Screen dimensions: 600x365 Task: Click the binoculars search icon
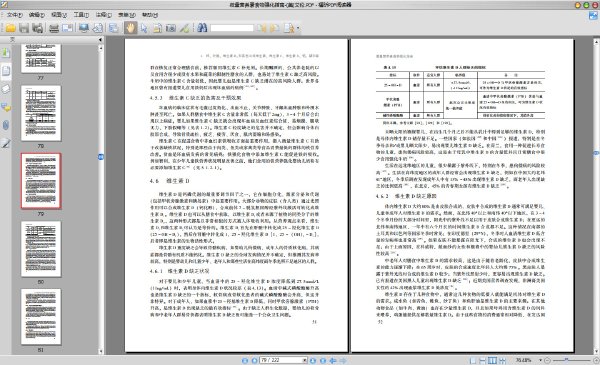tap(202, 28)
